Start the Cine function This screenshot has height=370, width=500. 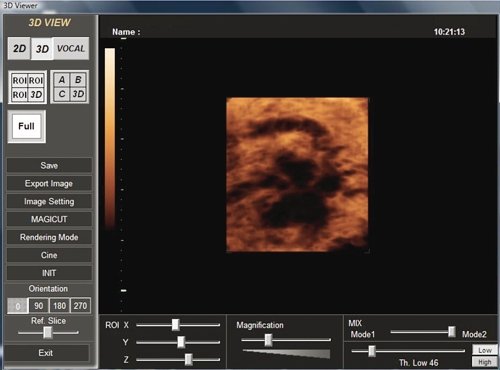point(49,255)
